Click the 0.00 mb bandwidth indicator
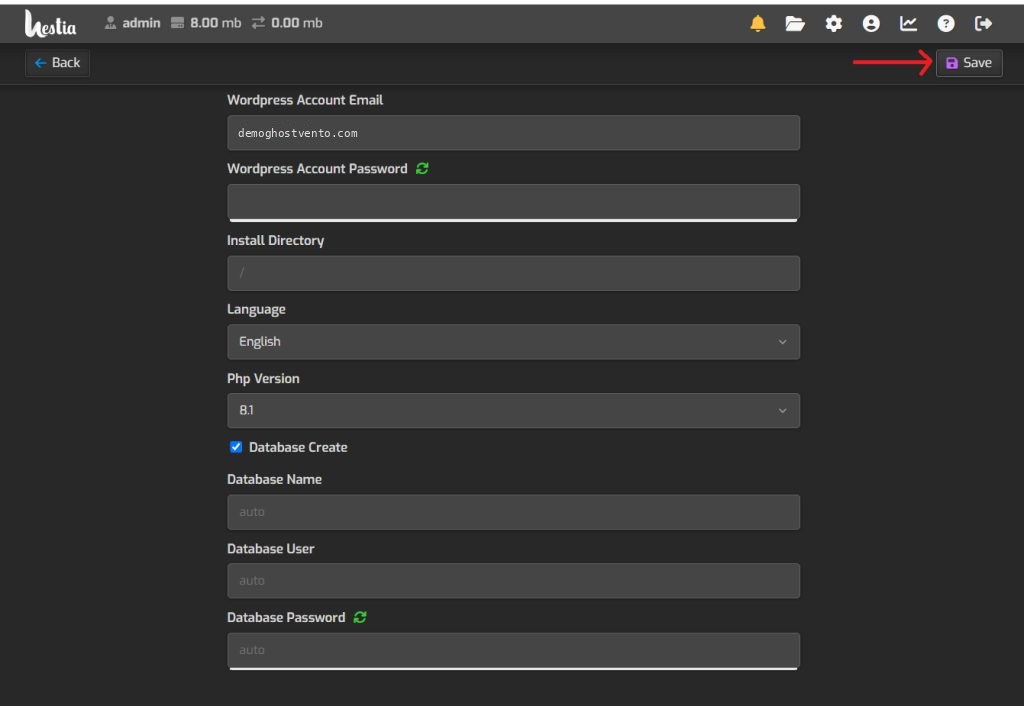 click(287, 23)
